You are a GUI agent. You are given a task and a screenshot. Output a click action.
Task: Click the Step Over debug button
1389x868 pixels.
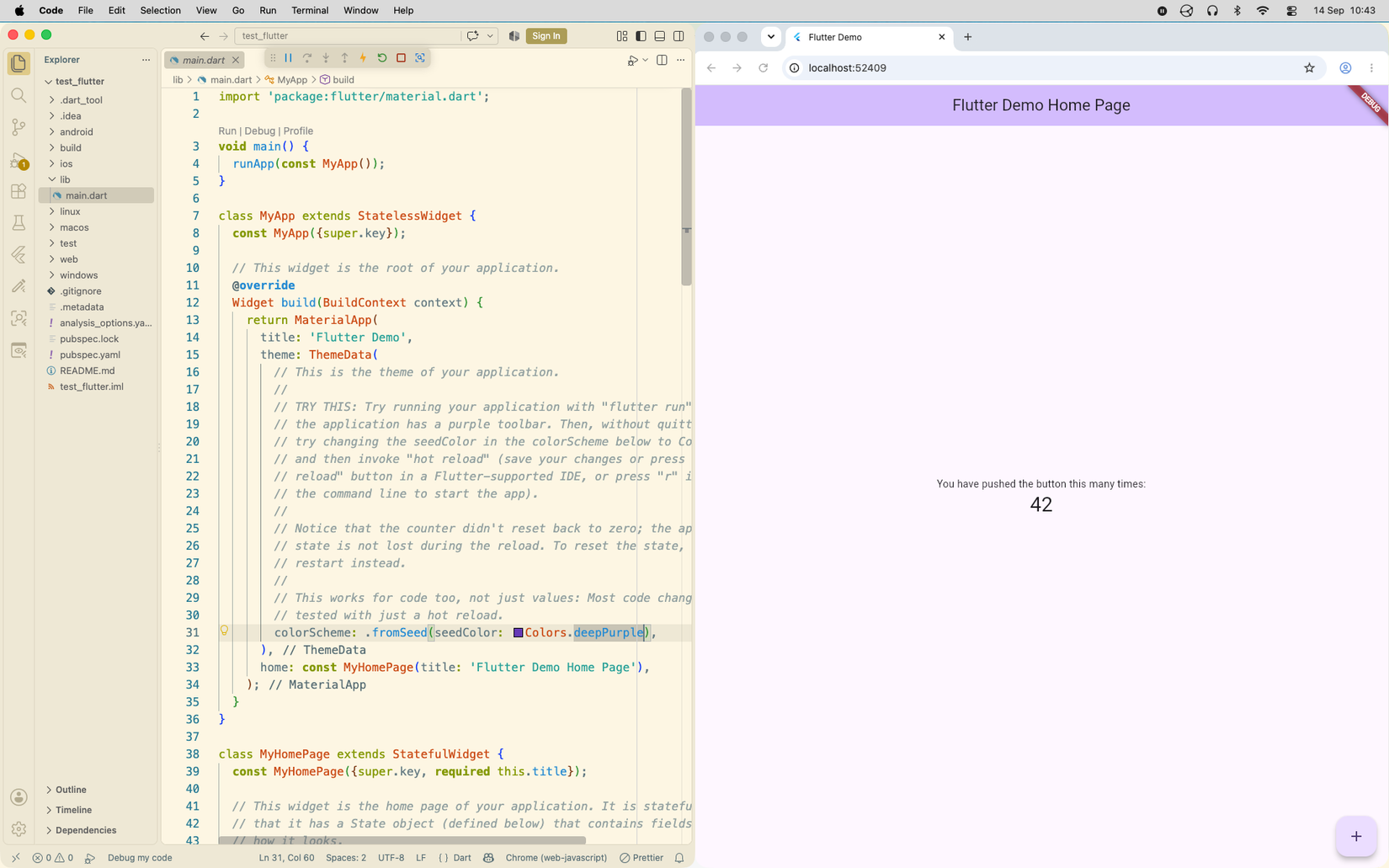(307, 58)
